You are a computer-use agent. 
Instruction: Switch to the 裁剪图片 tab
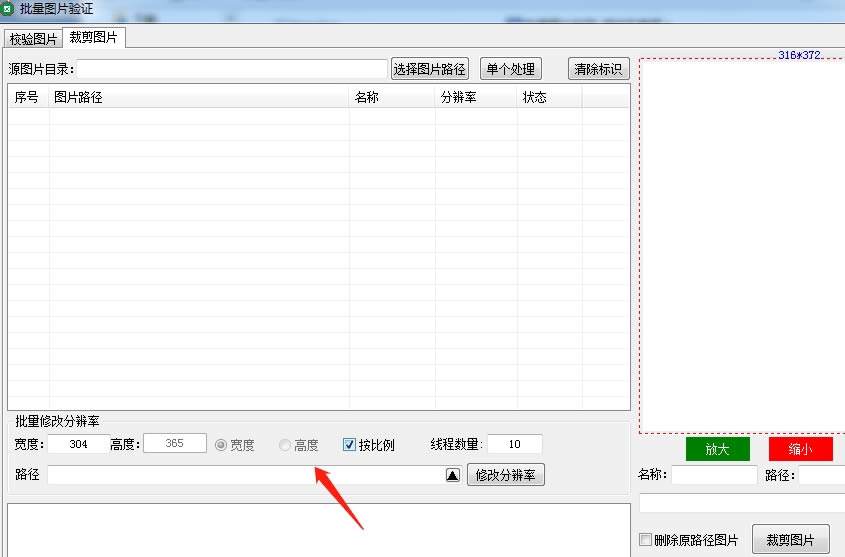(x=94, y=37)
